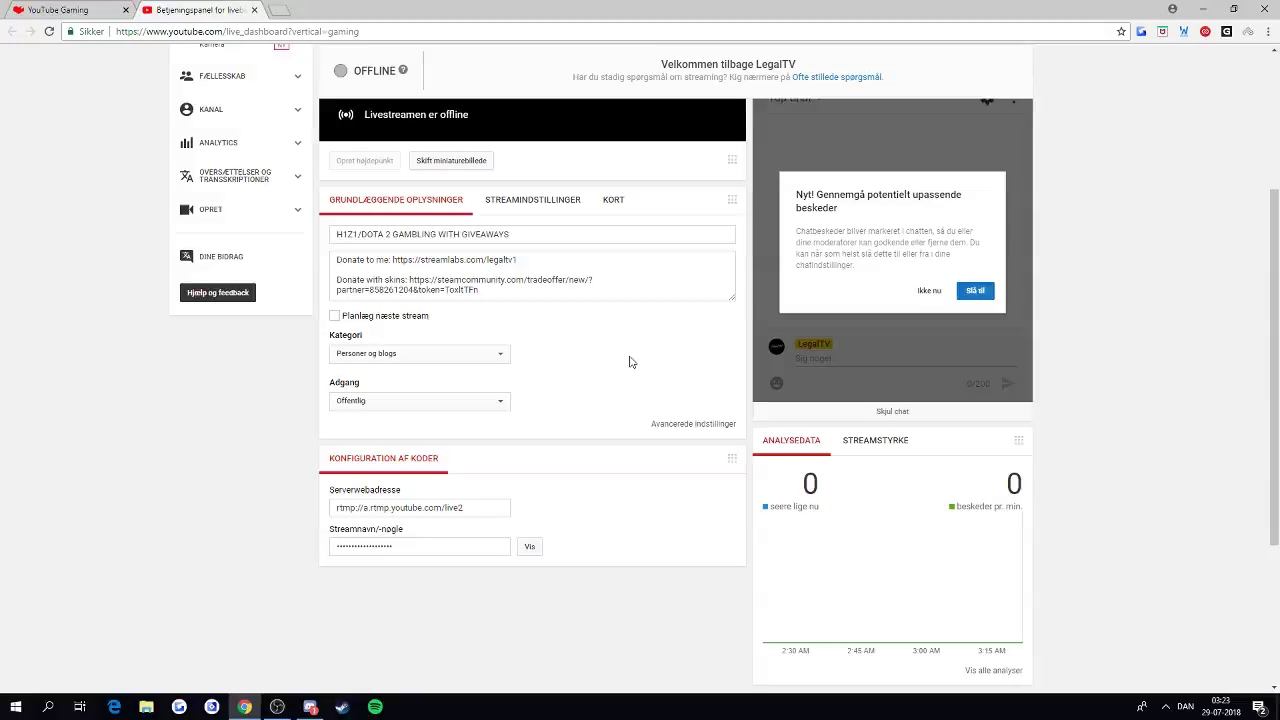
Task: Click the drag handle on Konfiguration af koder card
Action: [x=732, y=458]
